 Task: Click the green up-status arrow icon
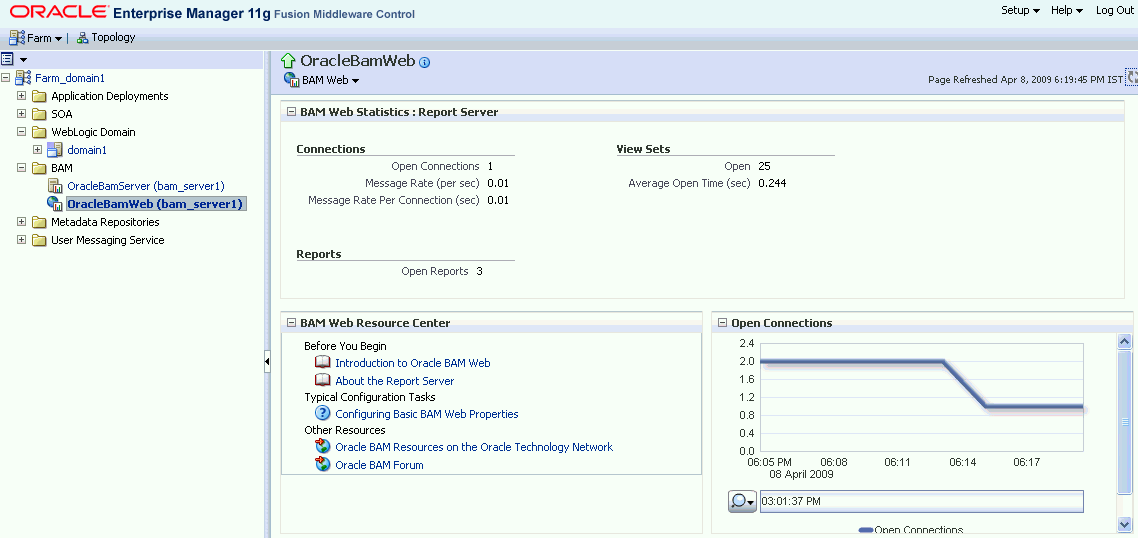[x=289, y=61]
